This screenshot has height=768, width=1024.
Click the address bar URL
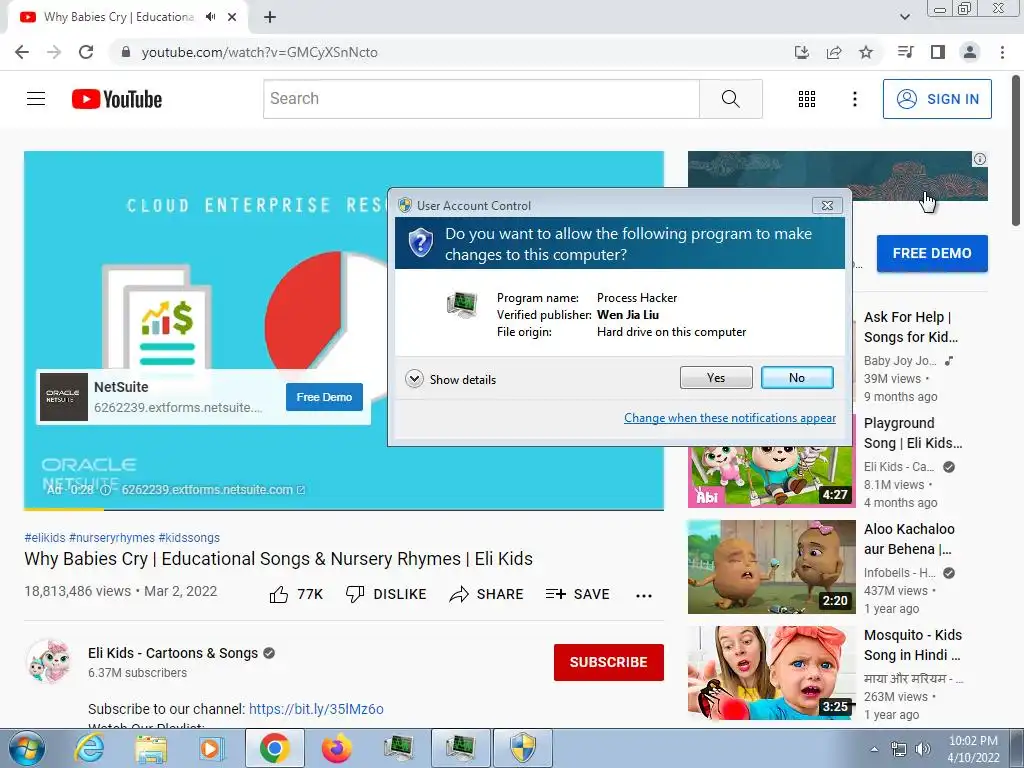(259, 52)
